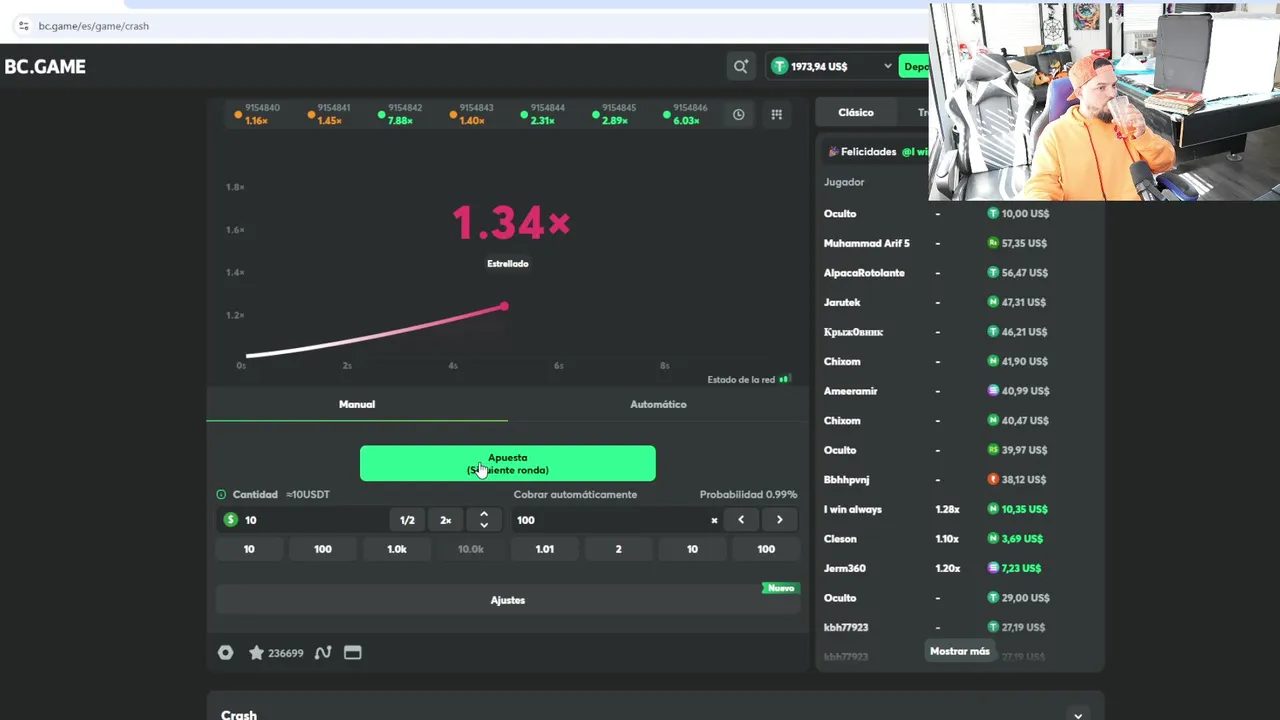Click player name I win always
Image resolution: width=1280 pixels, height=720 pixels.
tap(853, 509)
